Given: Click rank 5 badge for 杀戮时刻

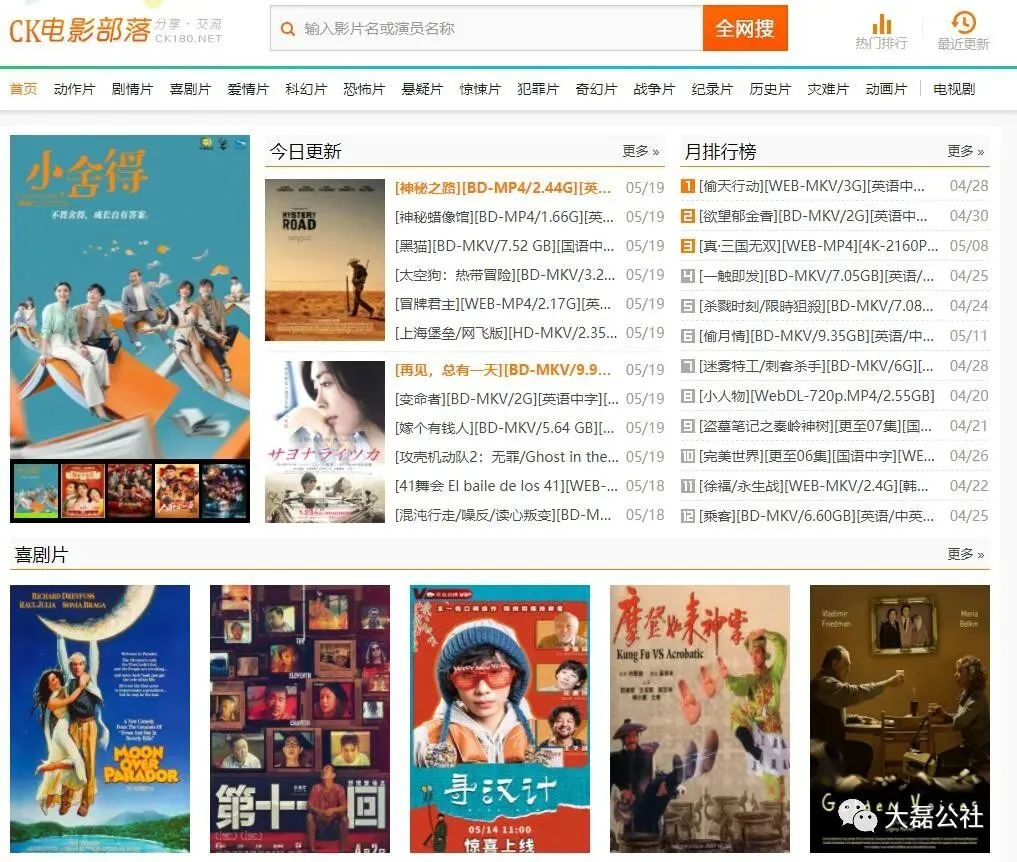Looking at the screenshot, I should [x=688, y=305].
